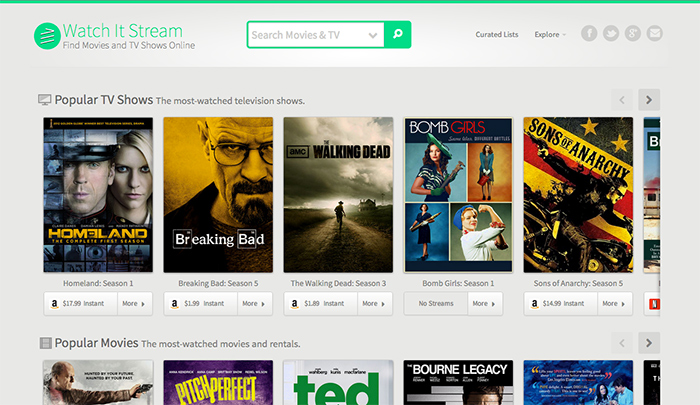
Task: Open the Bomb Girls poster thumbnail
Action: pos(458,195)
